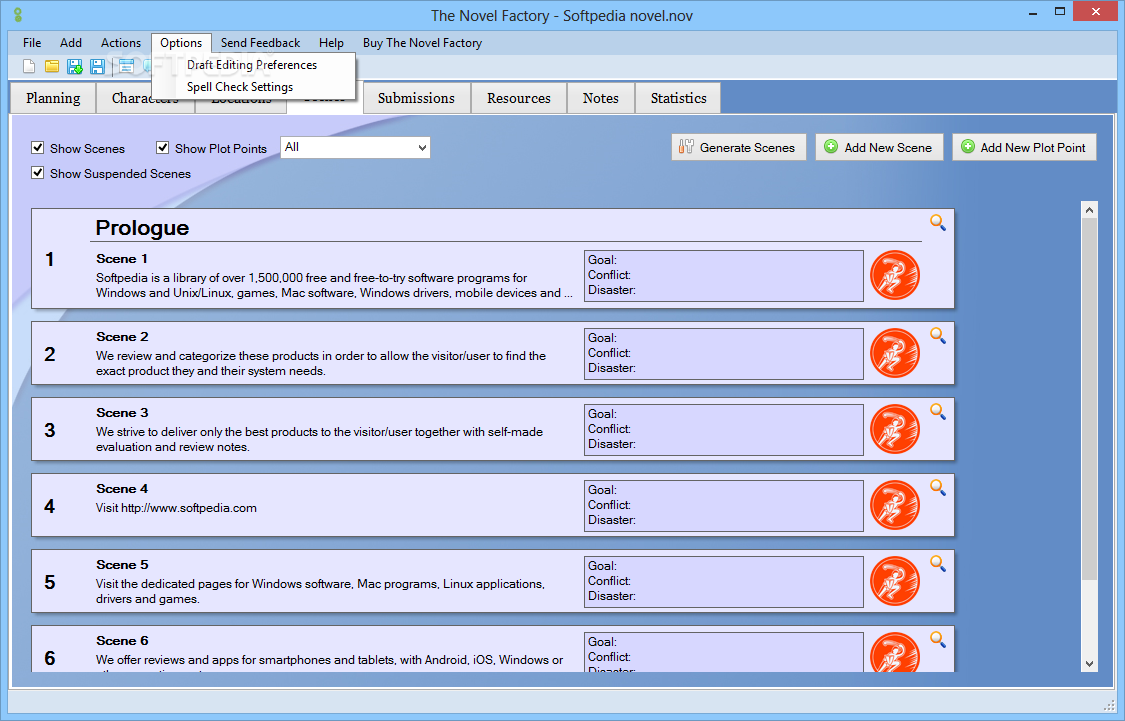Click the Goal/Conflict/Disaster box of Scene 5
This screenshot has width=1125, height=721.
[724, 582]
